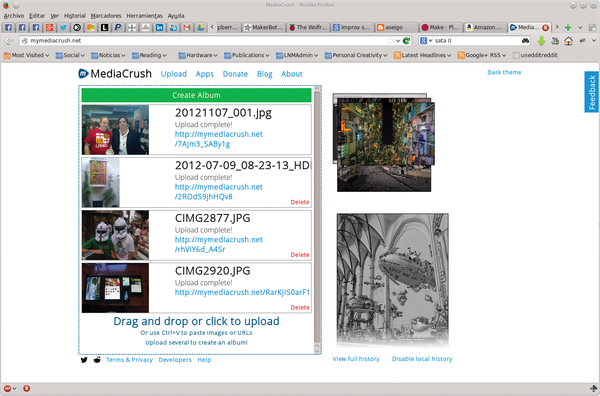Open the black-and-white airship sketch thumbnail
This screenshot has height=396, width=600.
[393, 280]
